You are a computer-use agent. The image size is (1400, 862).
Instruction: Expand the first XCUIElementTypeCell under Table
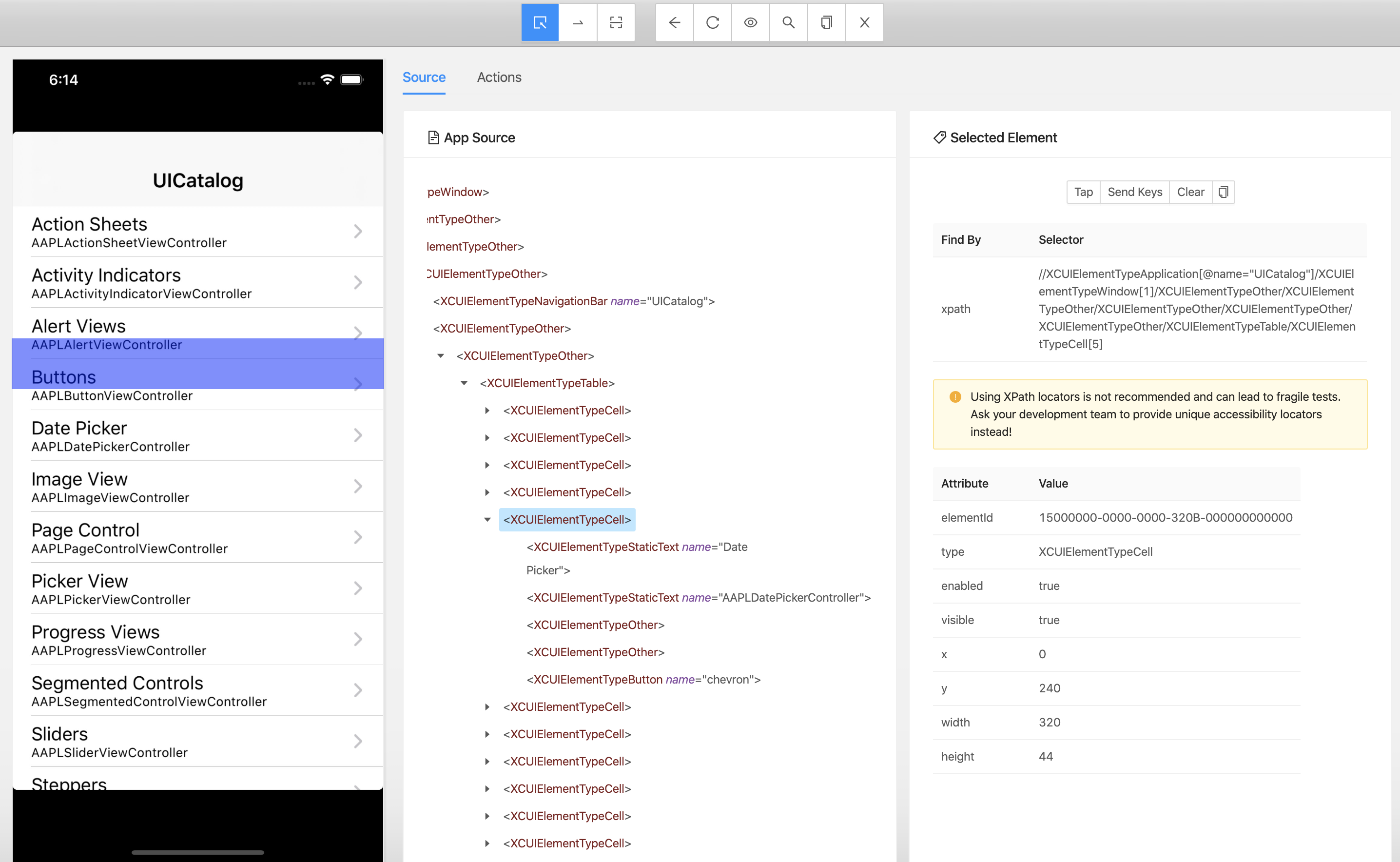tap(487, 411)
